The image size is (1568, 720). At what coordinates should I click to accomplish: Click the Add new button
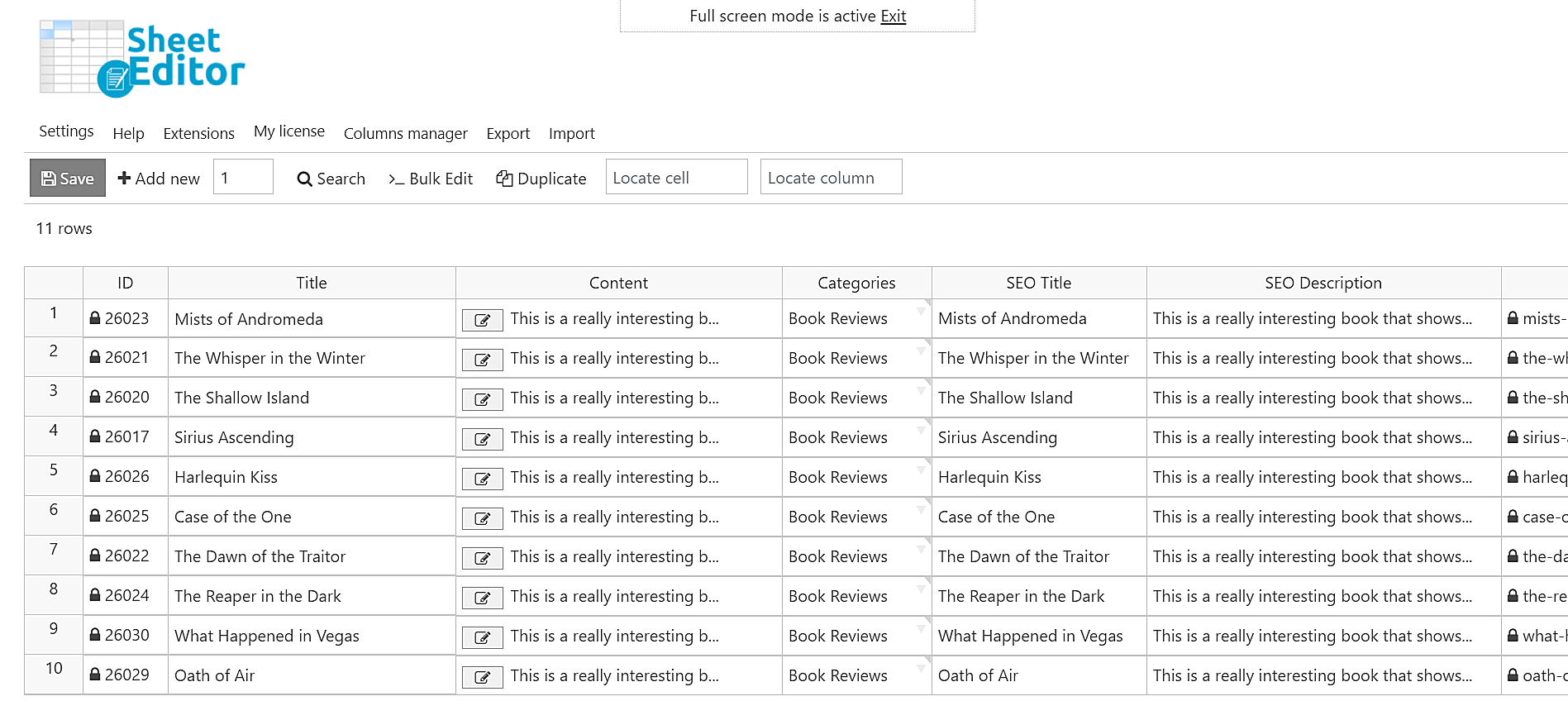pos(159,179)
